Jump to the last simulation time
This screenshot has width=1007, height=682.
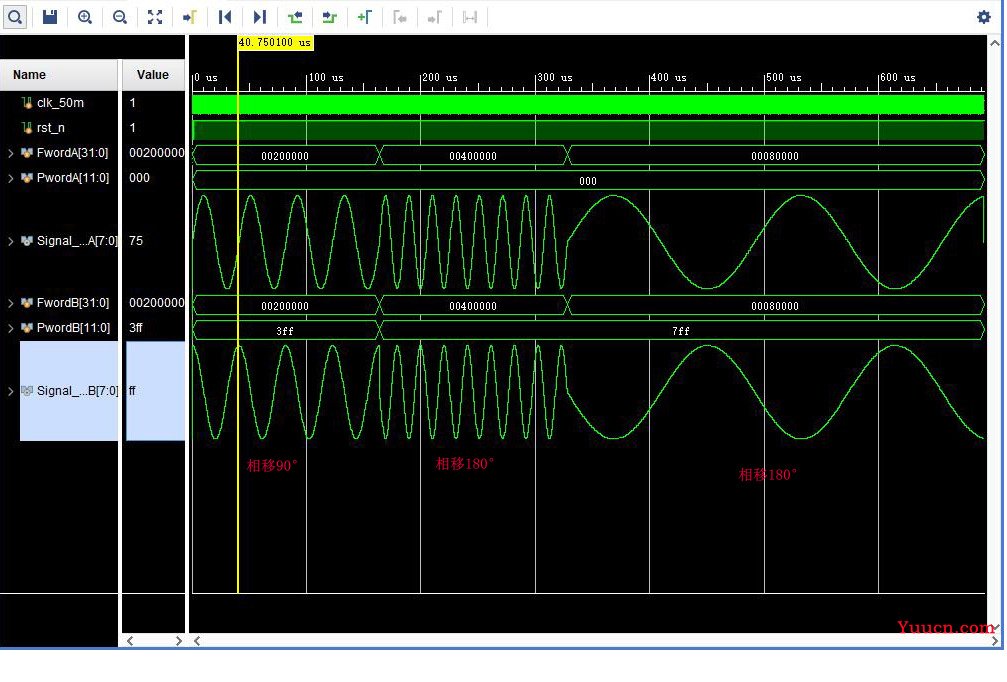click(259, 17)
